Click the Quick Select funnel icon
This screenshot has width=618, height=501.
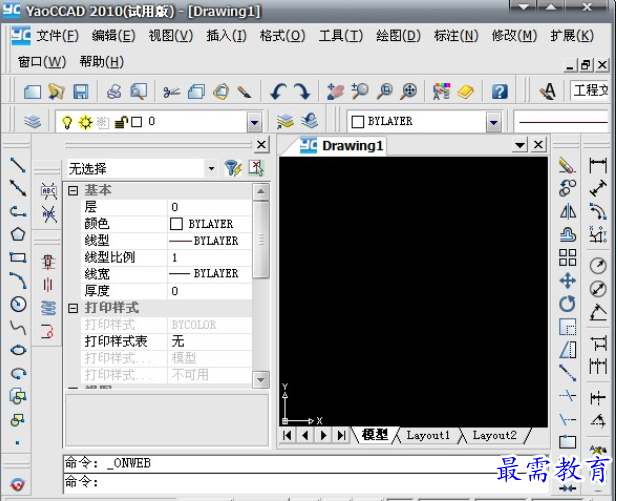coord(233,168)
